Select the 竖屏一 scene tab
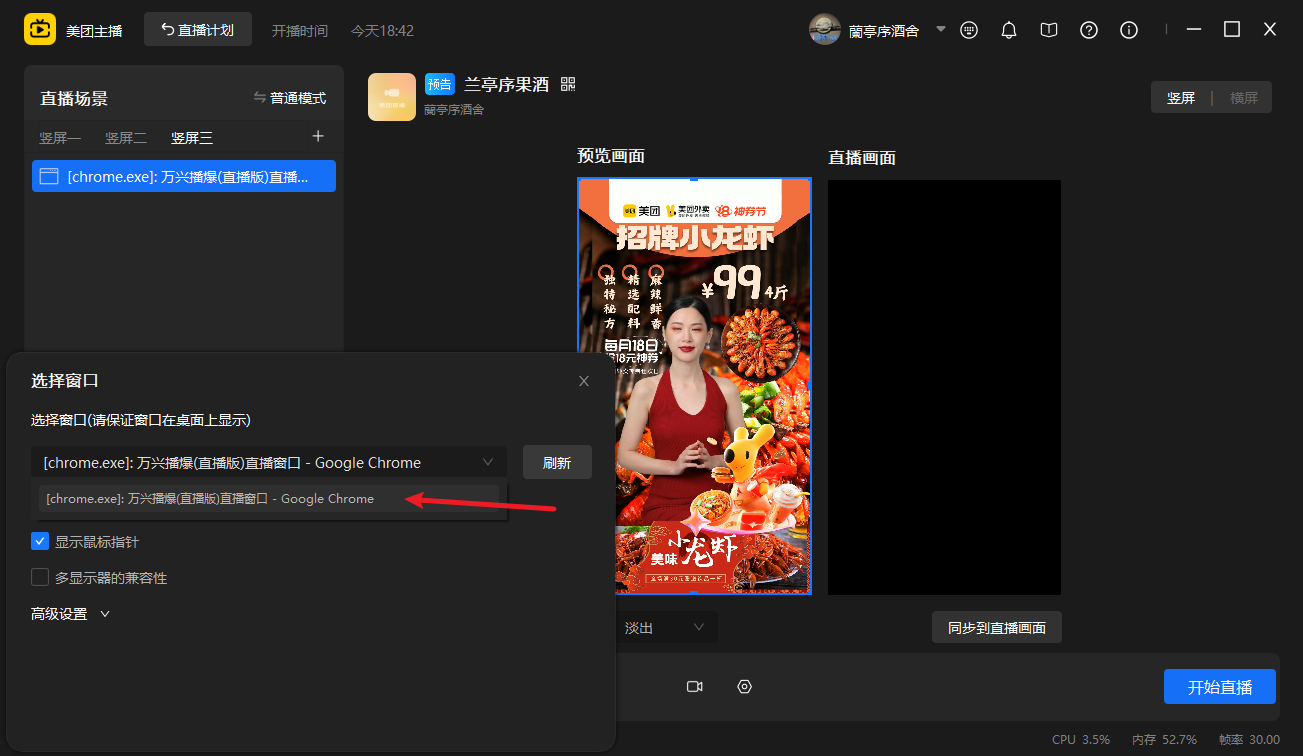 (60, 138)
